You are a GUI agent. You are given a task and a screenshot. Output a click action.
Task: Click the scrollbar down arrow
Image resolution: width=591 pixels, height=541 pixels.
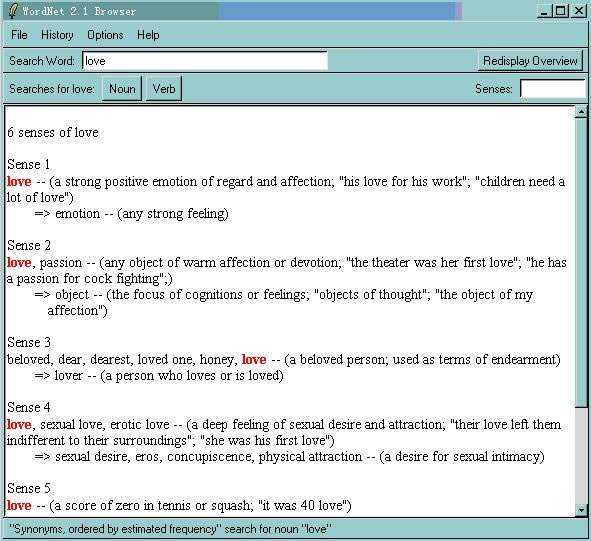(x=581, y=510)
